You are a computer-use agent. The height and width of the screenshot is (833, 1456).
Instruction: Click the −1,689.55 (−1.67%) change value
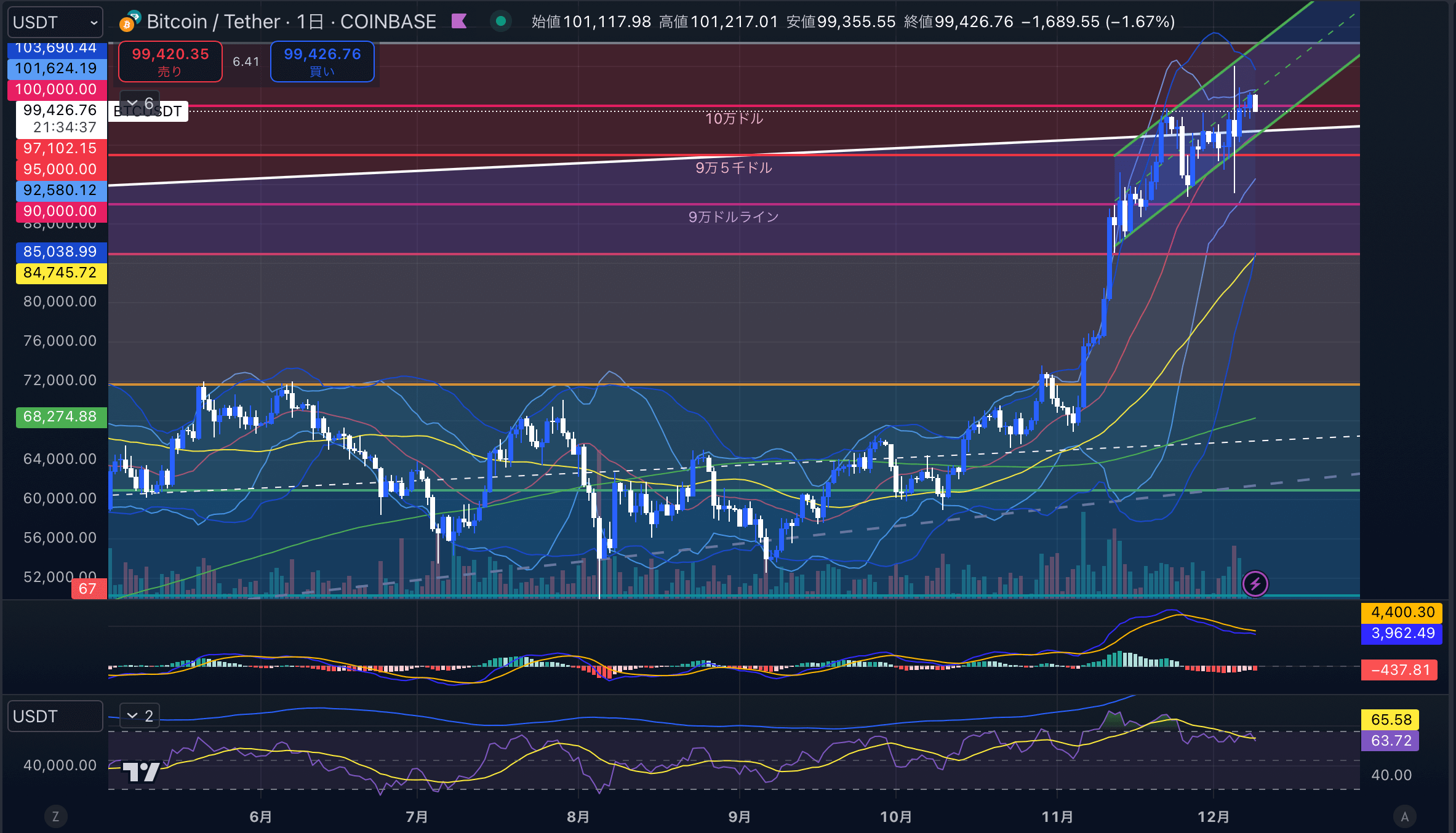pos(1098,22)
